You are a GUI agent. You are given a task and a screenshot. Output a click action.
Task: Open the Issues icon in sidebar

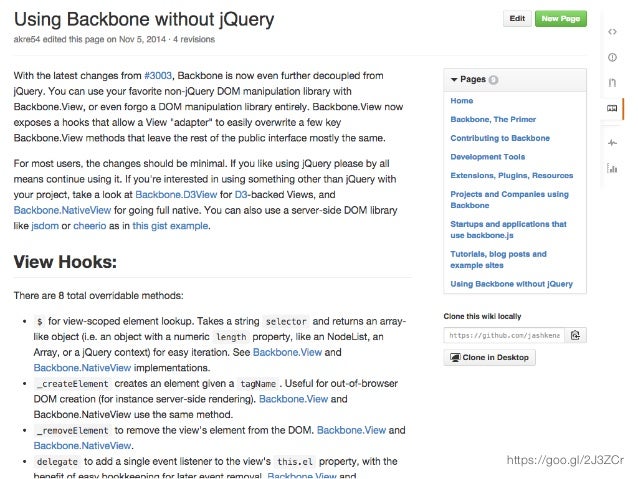(612, 56)
